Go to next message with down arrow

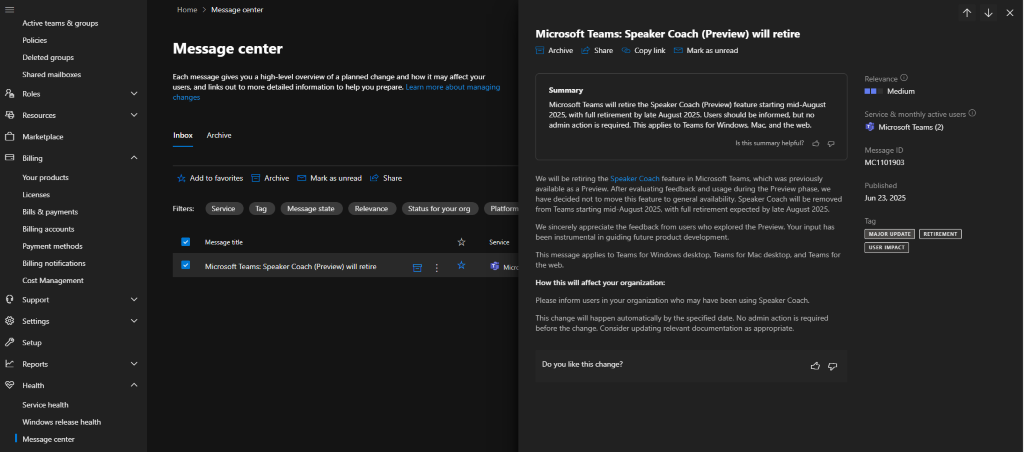click(988, 12)
